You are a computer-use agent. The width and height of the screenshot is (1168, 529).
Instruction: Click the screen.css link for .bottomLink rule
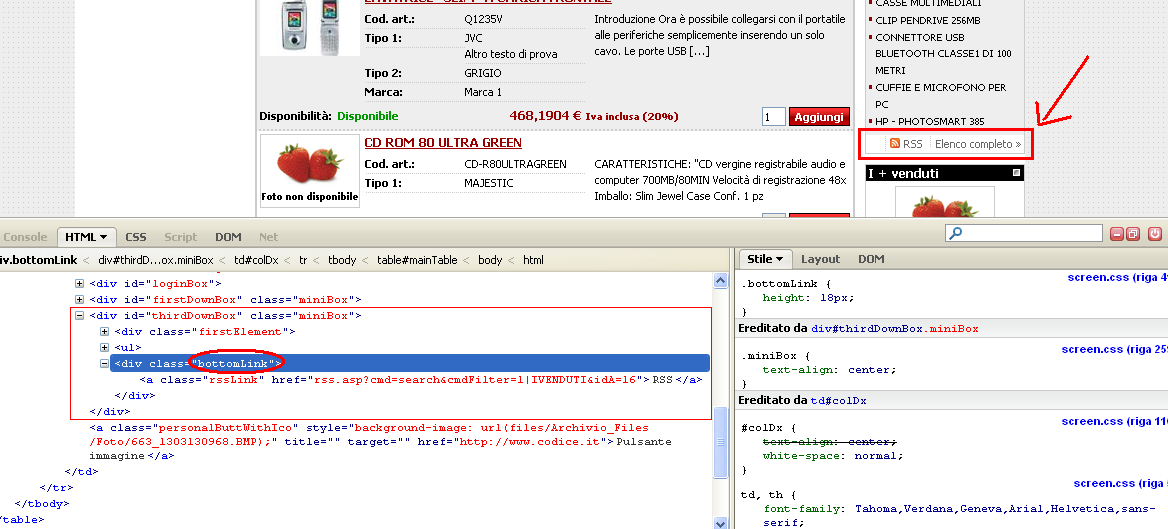(1117, 277)
